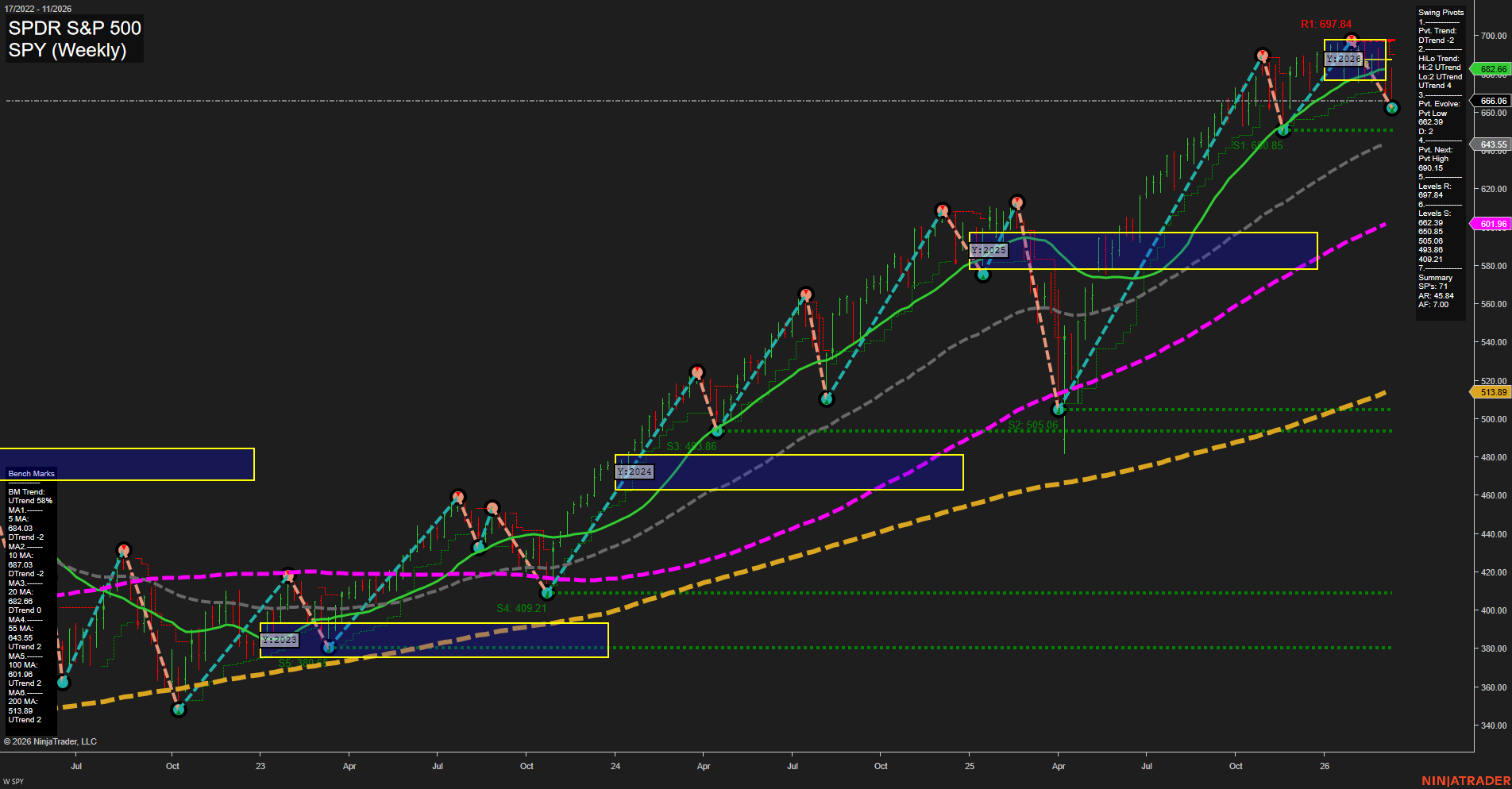Open the W SPY chart tab
Image resolution: width=1512 pixels, height=789 pixels.
point(13,782)
